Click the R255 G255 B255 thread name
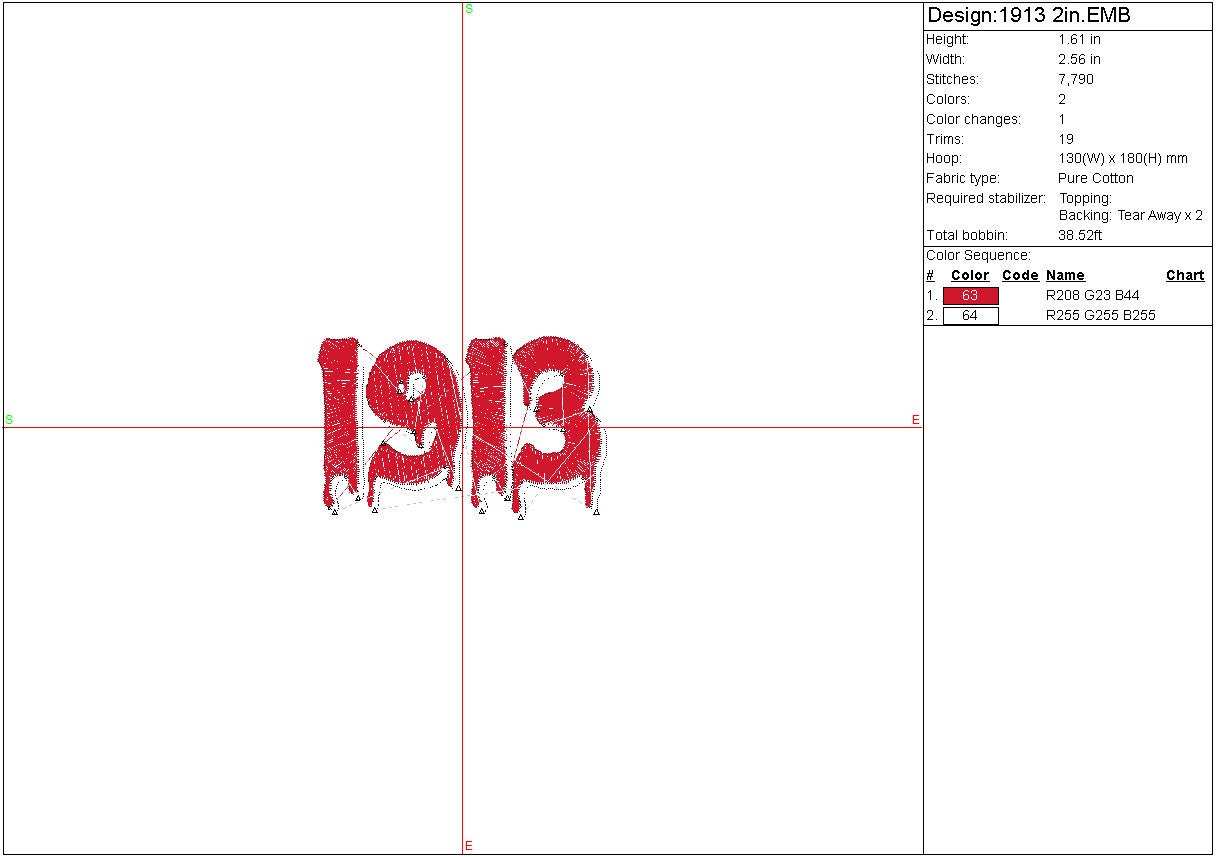The height and width of the screenshot is (857, 1216). (1100, 316)
